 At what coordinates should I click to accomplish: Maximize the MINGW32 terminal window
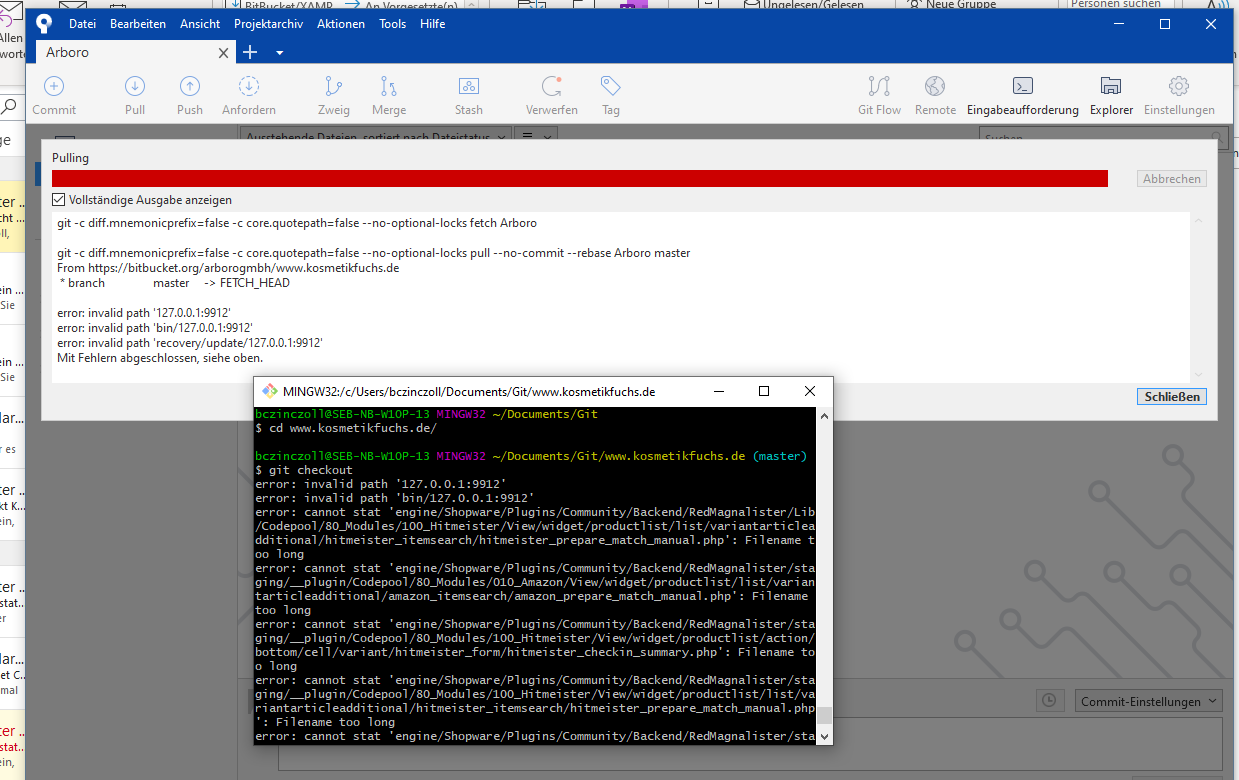point(764,391)
